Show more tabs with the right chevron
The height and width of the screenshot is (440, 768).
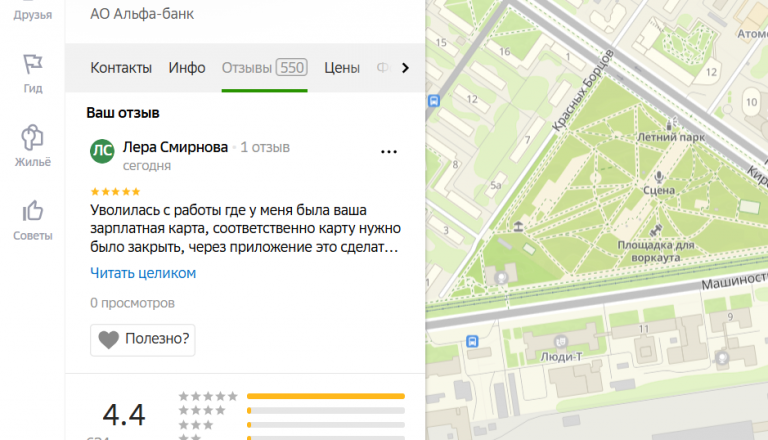pos(405,68)
